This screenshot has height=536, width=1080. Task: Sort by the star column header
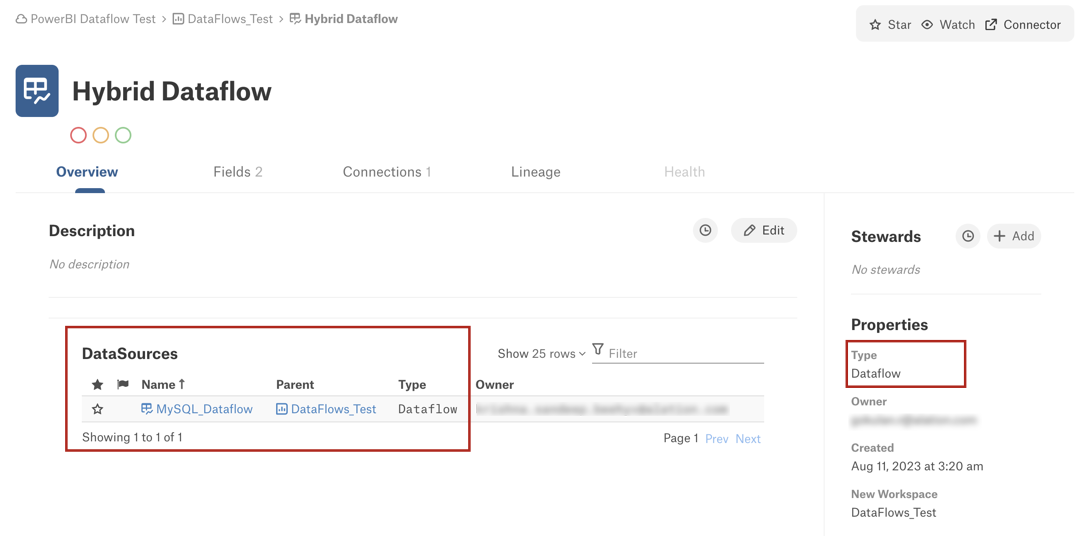pos(98,384)
